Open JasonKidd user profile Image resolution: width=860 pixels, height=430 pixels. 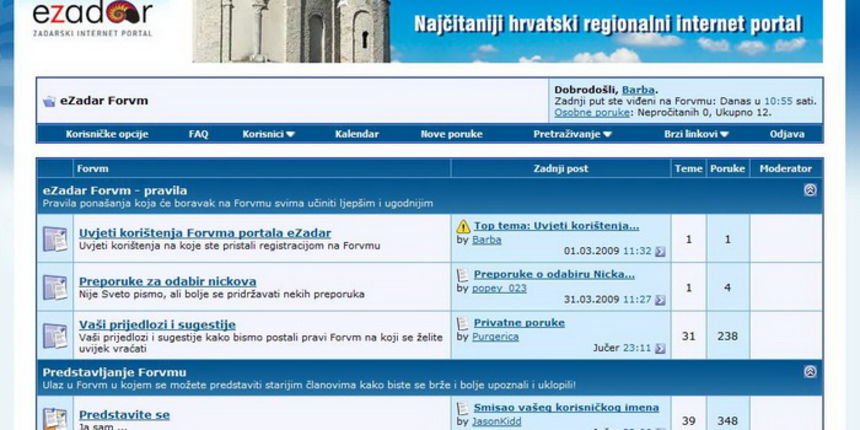coord(496,421)
